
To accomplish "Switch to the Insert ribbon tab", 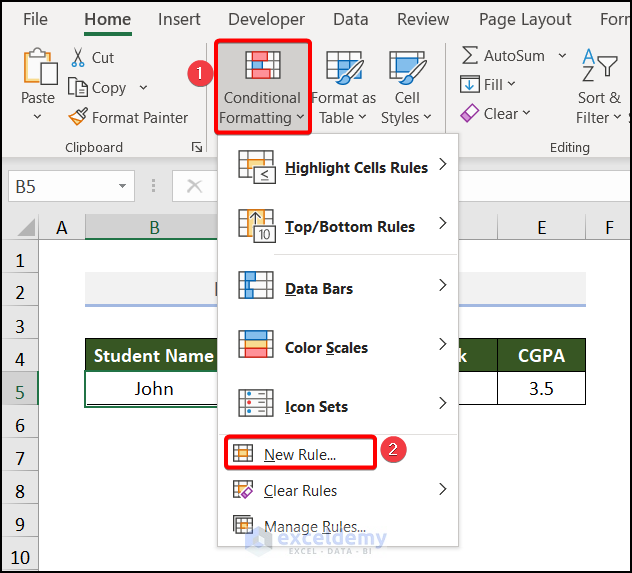I will [x=179, y=20].
